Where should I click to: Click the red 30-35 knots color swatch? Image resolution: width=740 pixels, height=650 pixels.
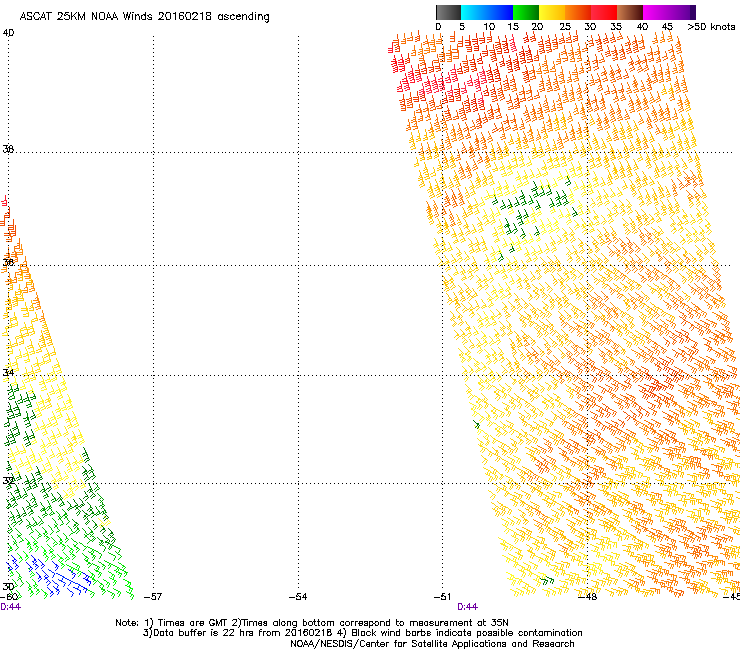click(604, 12)
